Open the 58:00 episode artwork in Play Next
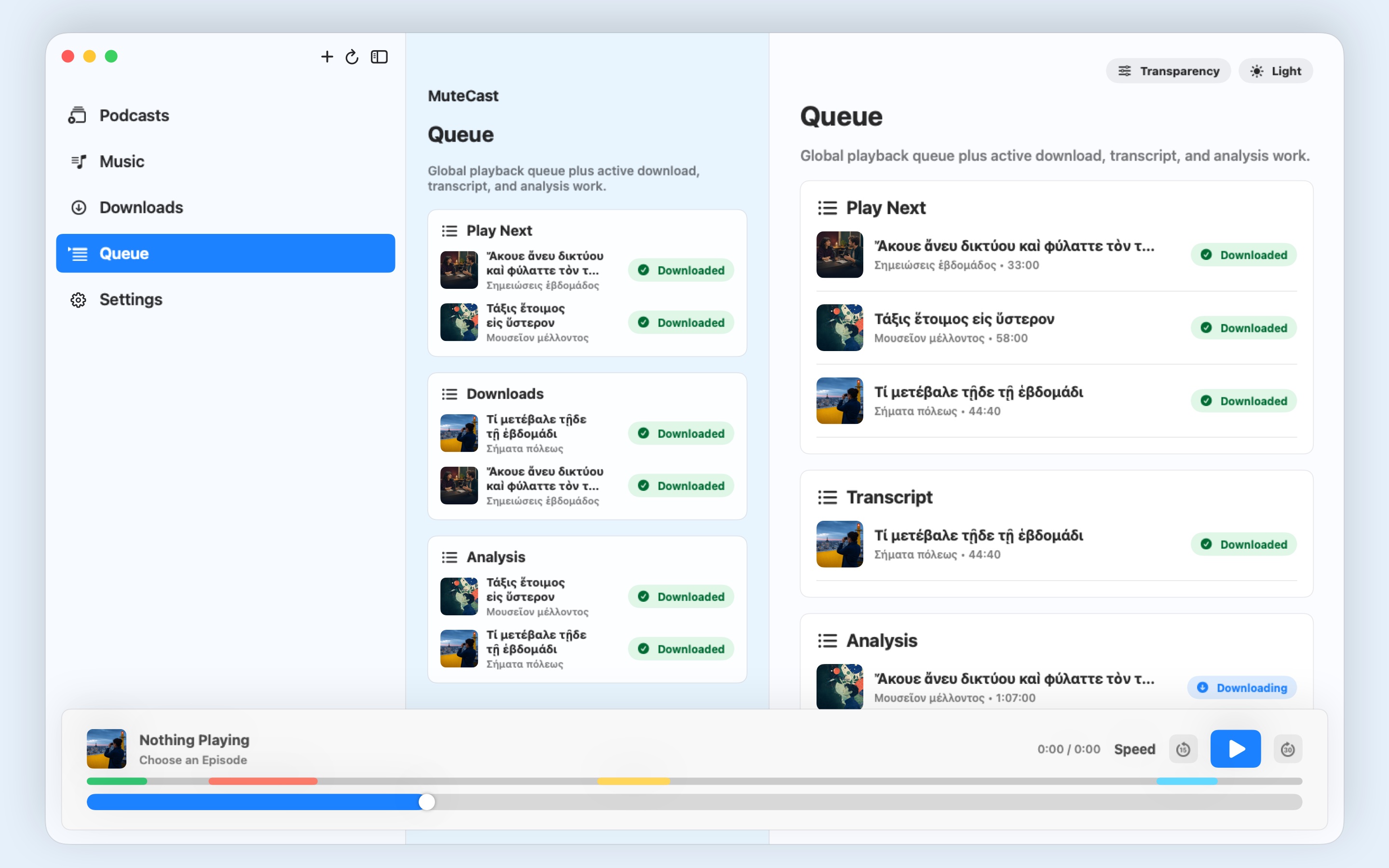The height and width of the screenshot is (868, 1389). [x=839, y=327]
